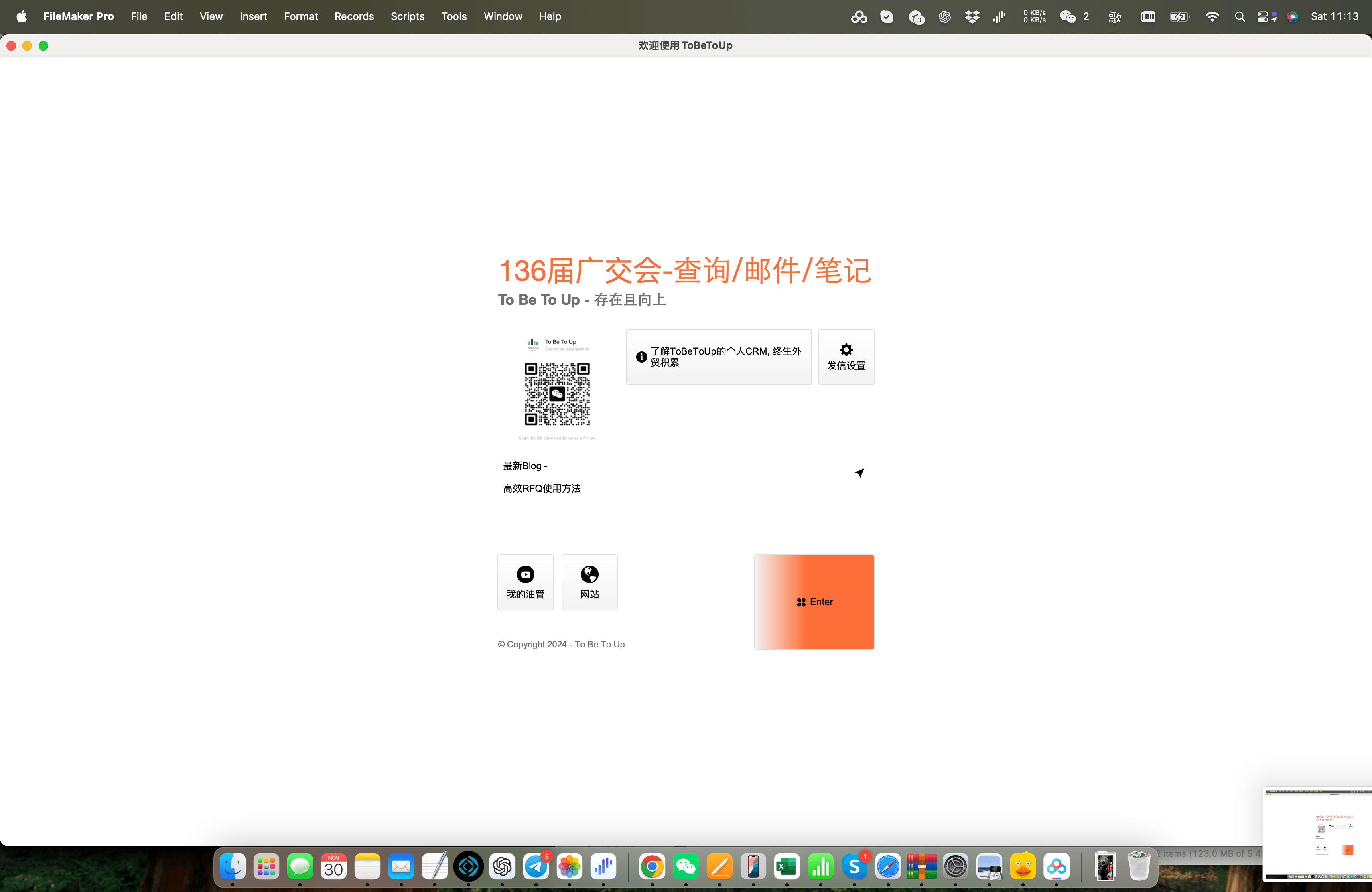Open ChatGPT app from the Dock
The height and width of the screenshot is (892, 1372).
(502, 866)
